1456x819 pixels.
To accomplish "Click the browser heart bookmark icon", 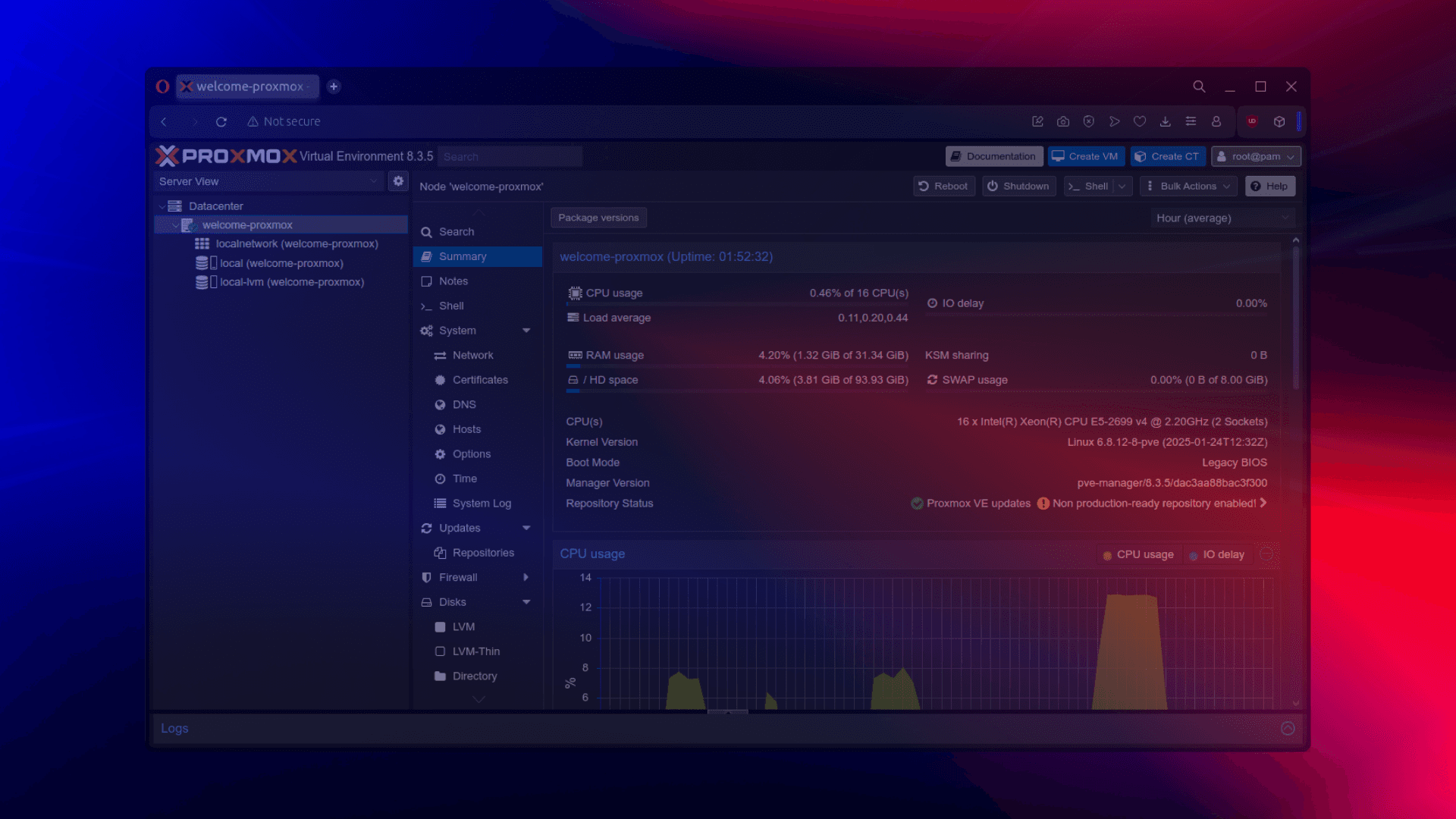I will tap(1140, 121).
